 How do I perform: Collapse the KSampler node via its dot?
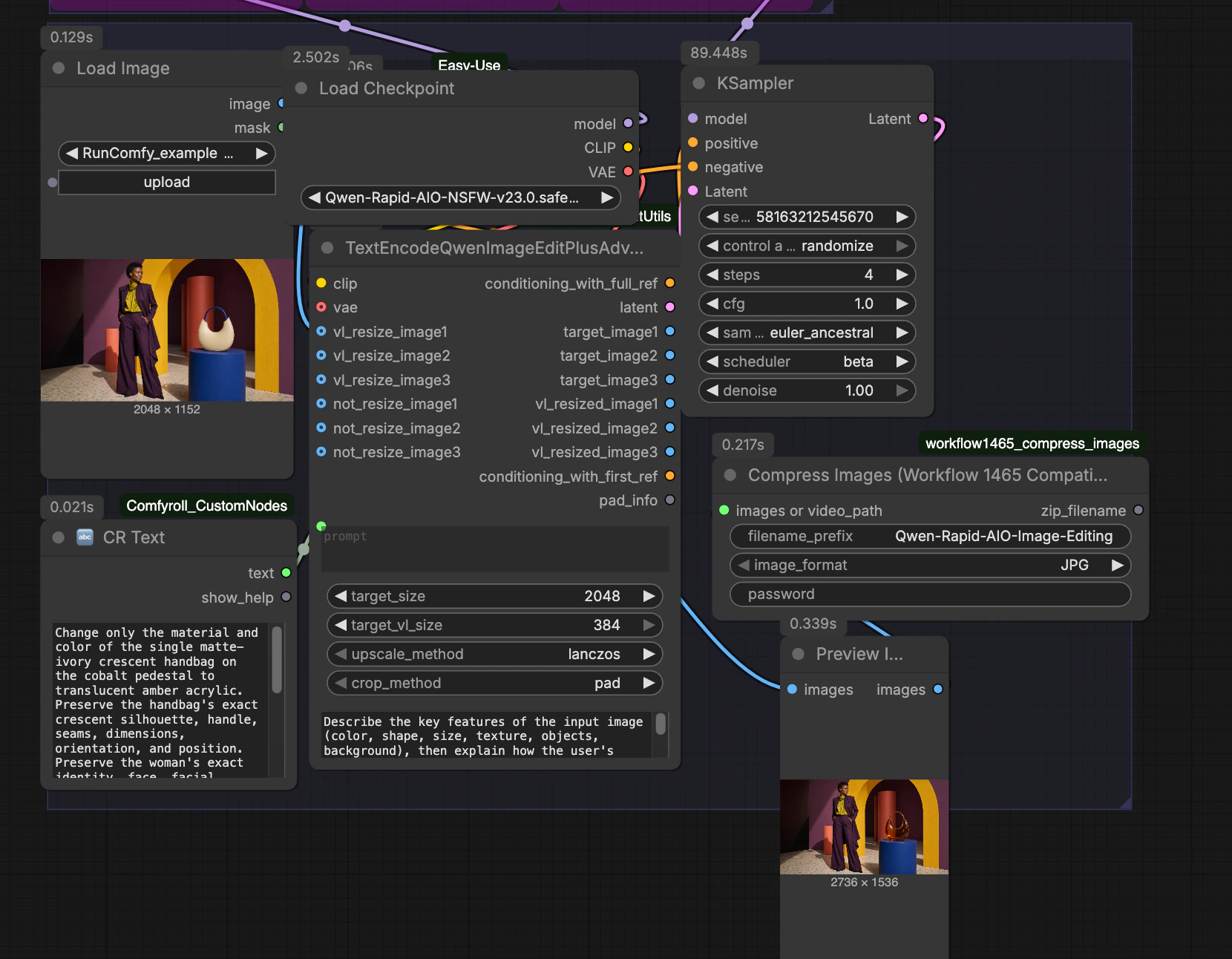pyautogui.click(x=698, y=83)
